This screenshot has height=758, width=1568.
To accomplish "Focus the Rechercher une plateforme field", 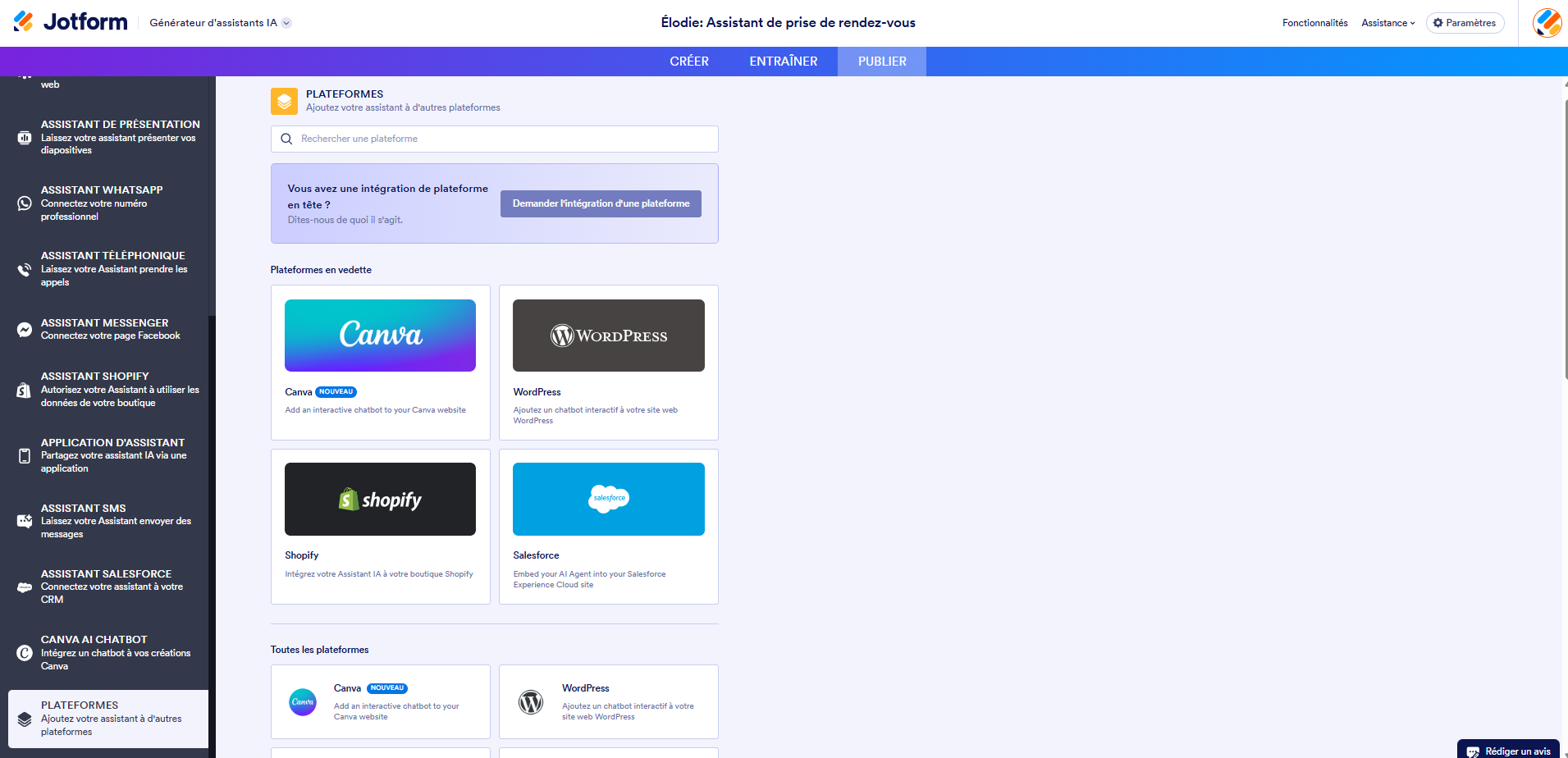I will tap(495, 139).
